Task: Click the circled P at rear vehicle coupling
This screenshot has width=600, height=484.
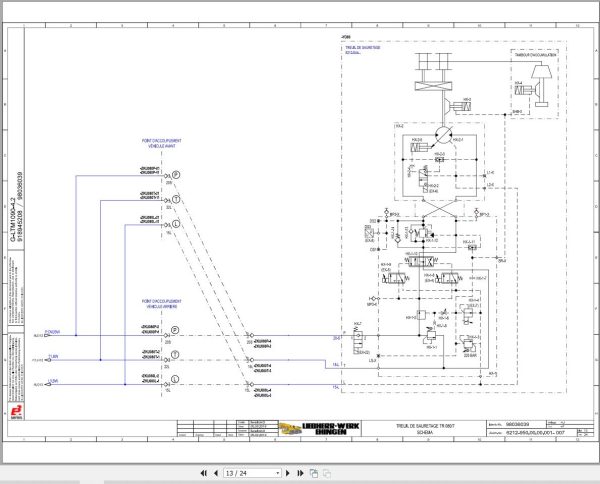Action: coord(175,330)
